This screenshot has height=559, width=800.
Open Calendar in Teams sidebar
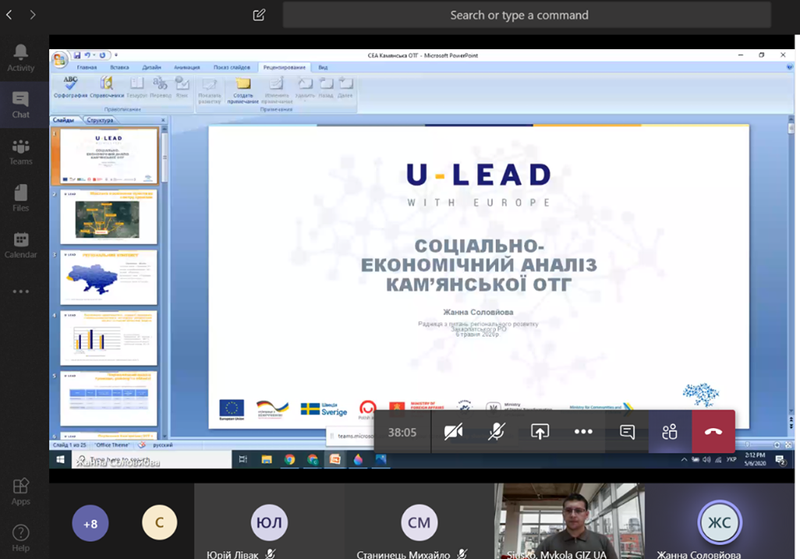point(20,245)
